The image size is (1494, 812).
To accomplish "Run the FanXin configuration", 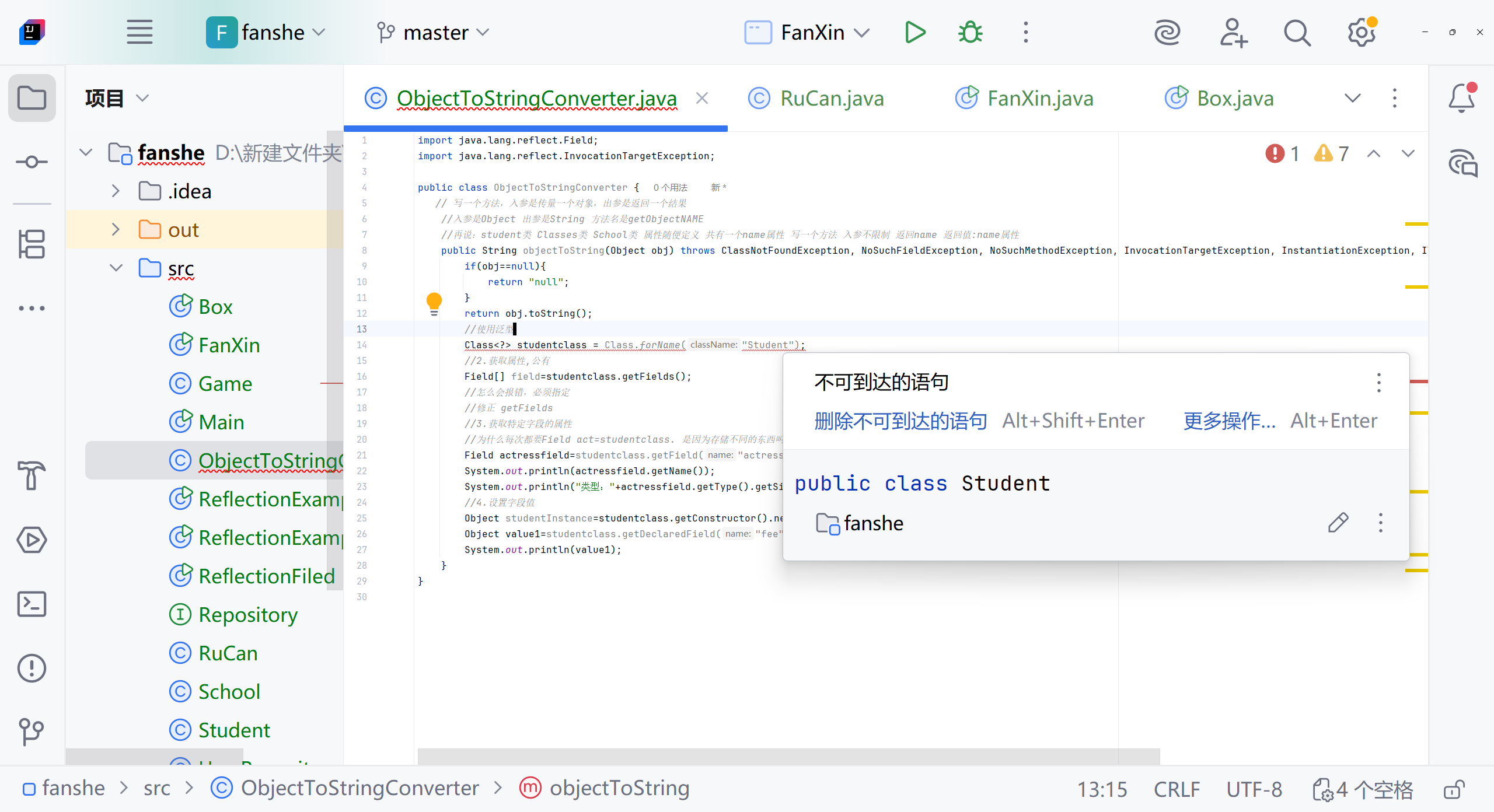I will (914, 32).
